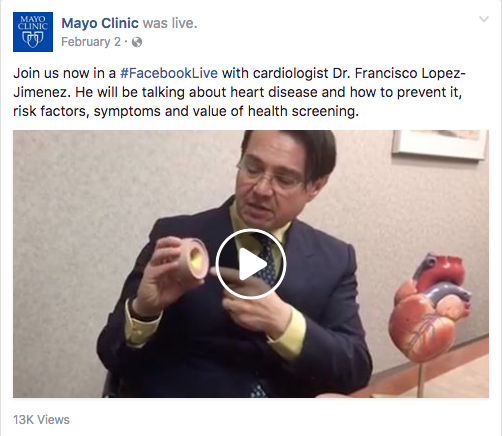
Task: Play the Facebook Live video
Action: 251,264
